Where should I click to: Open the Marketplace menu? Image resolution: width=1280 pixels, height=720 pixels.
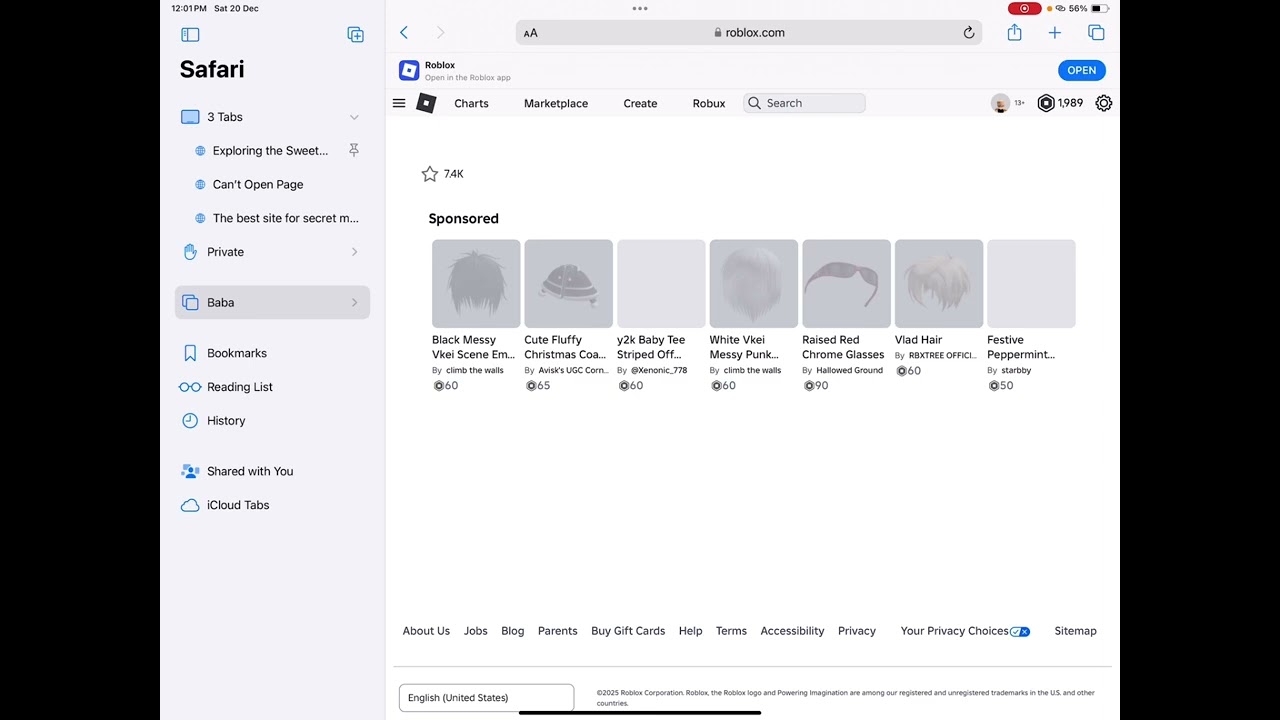556,103
